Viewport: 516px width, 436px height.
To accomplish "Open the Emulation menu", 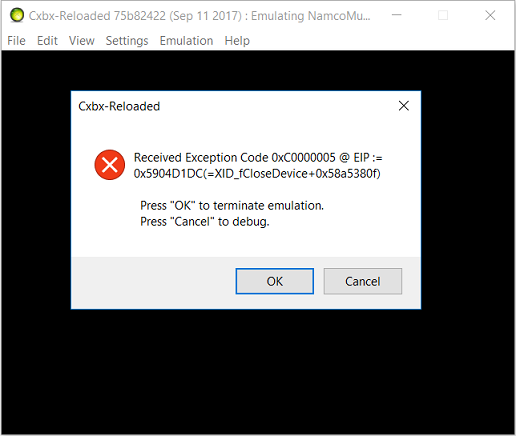I will (x=186, y=41).
